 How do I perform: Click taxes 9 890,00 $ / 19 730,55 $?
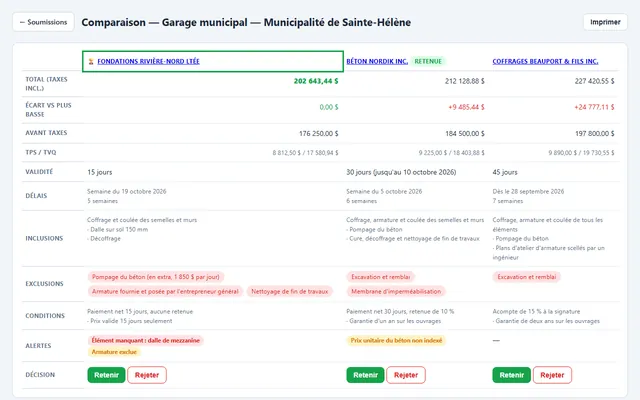581,153
